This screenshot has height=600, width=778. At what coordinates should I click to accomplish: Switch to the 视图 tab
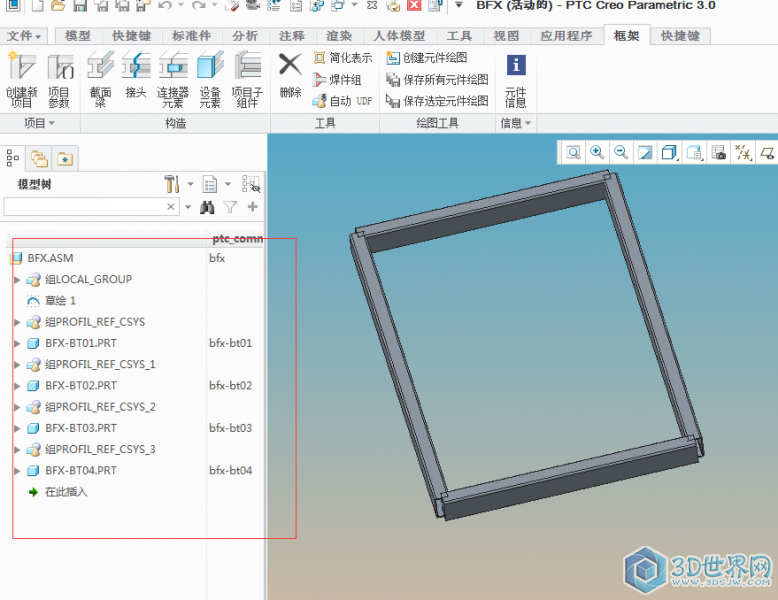tap(506, 36)
